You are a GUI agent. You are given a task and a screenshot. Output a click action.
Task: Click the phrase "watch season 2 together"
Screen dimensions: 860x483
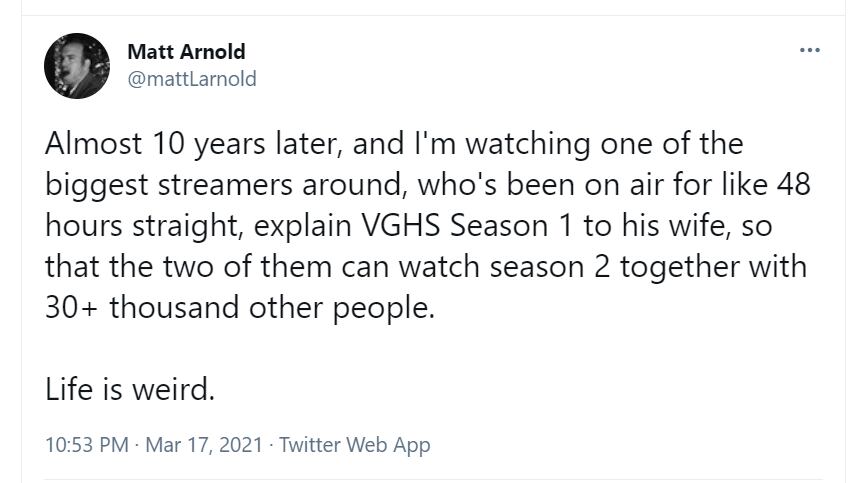pos(559,266)
